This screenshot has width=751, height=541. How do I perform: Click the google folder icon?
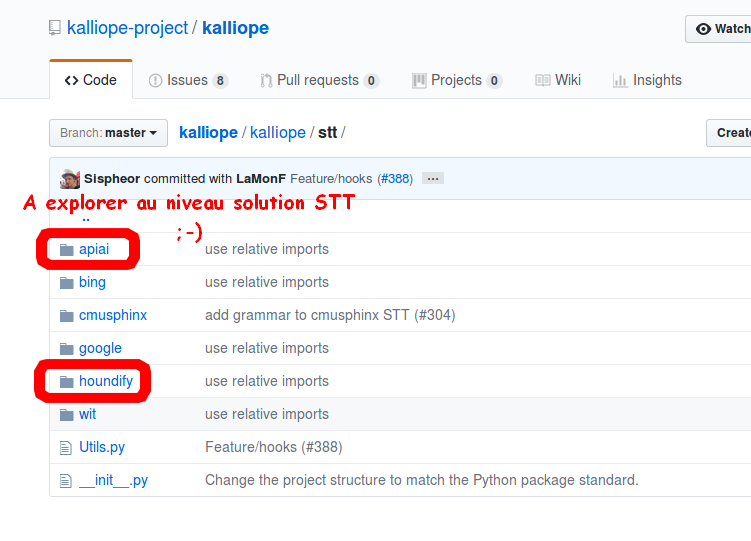click(x=67, y=349)
